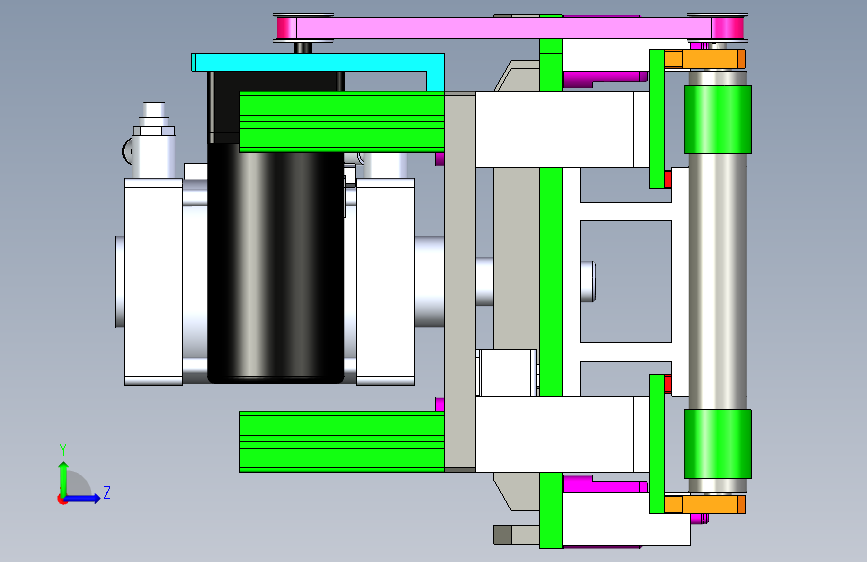Screen dimensions: 867x562
Task: Select the magenta pulley at belt's left end
Action: pos(286,28)
